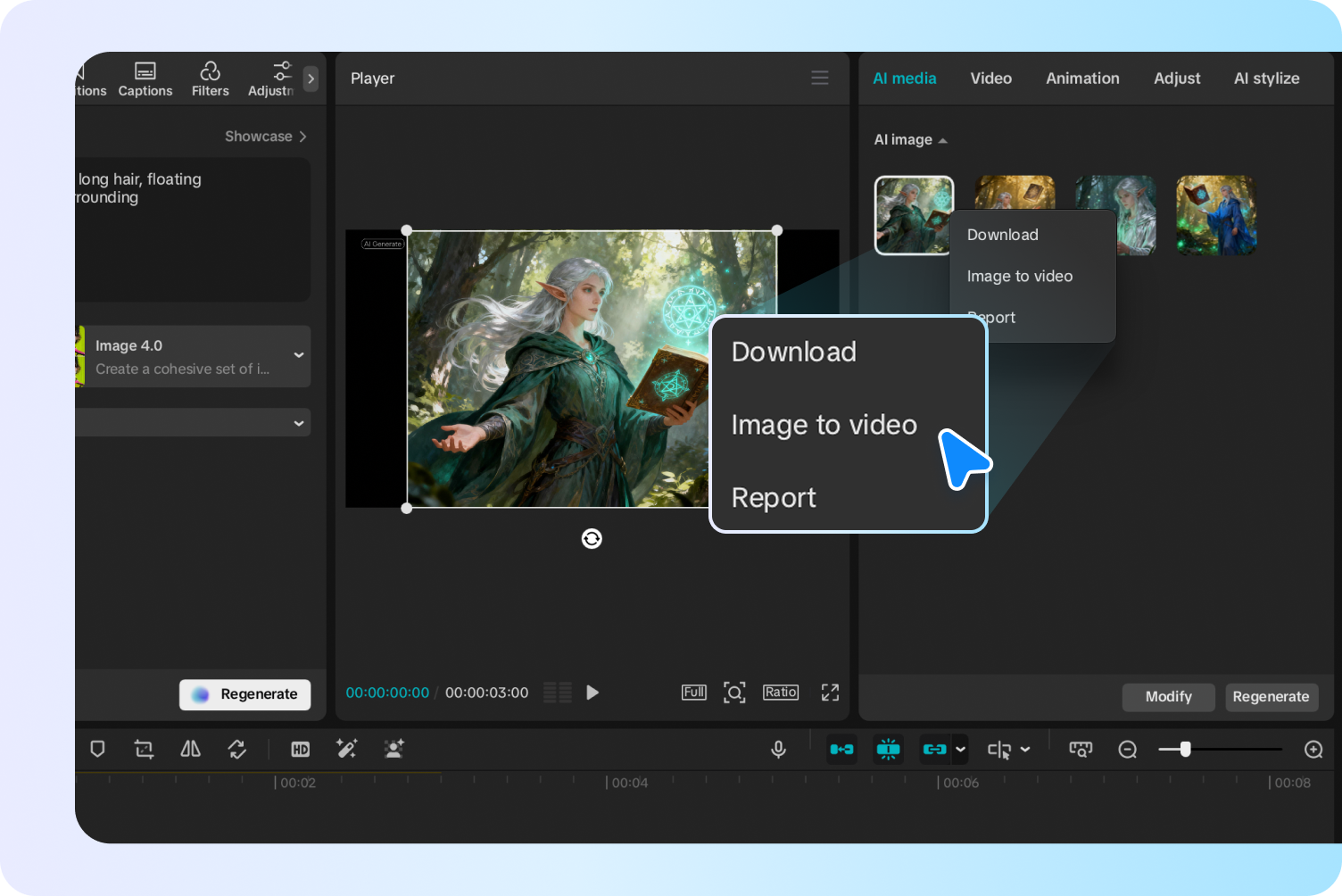Open the Showcase link
The width and height of the screenshot is (1342, 896).
click(x=265, y=136)
